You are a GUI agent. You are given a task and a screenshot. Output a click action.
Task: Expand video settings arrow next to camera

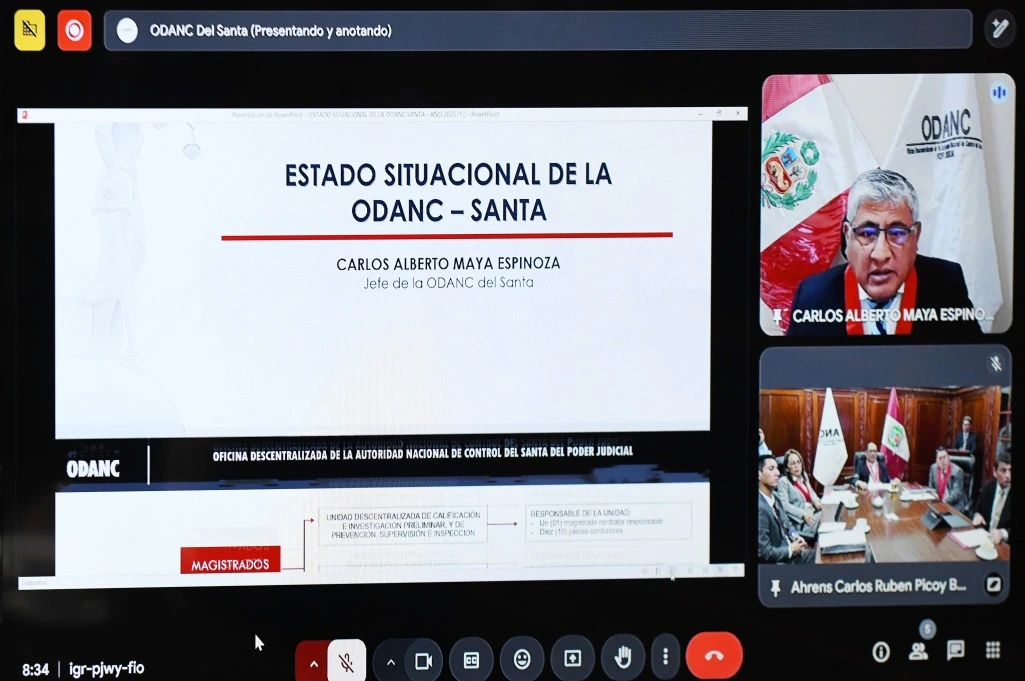(390, 662)
